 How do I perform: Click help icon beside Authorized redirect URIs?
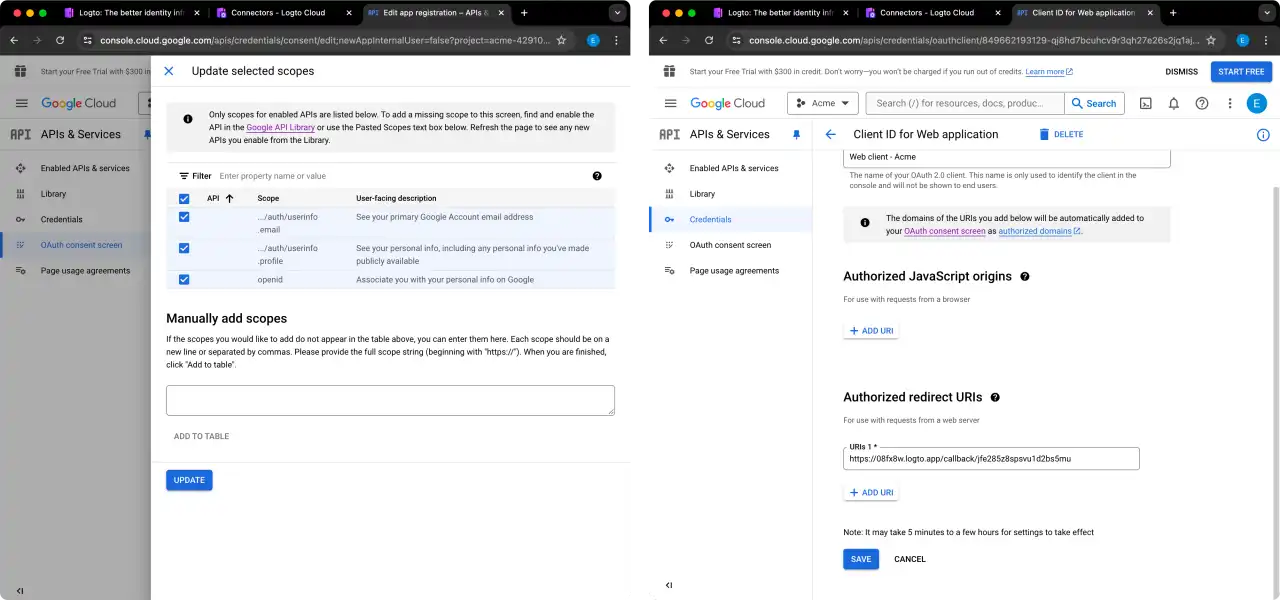[x=995, y=397]
